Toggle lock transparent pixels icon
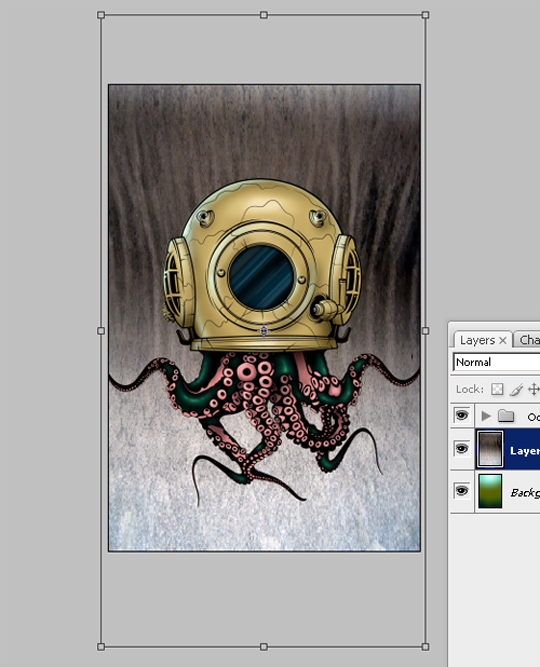This screenshot has height=667, width=540. [x=497, y=389]
